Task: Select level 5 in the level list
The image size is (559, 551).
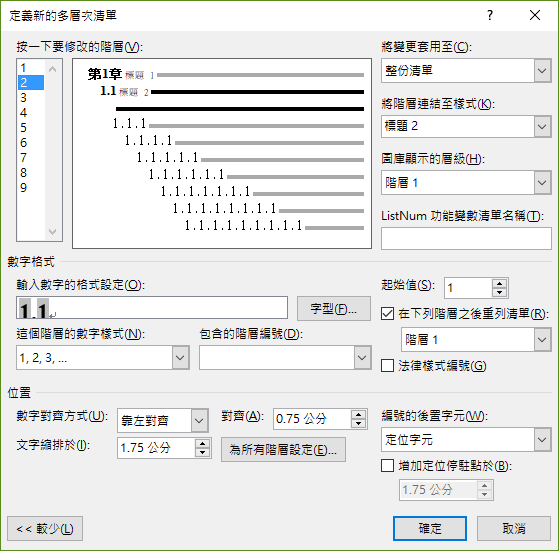Action: 24,128
